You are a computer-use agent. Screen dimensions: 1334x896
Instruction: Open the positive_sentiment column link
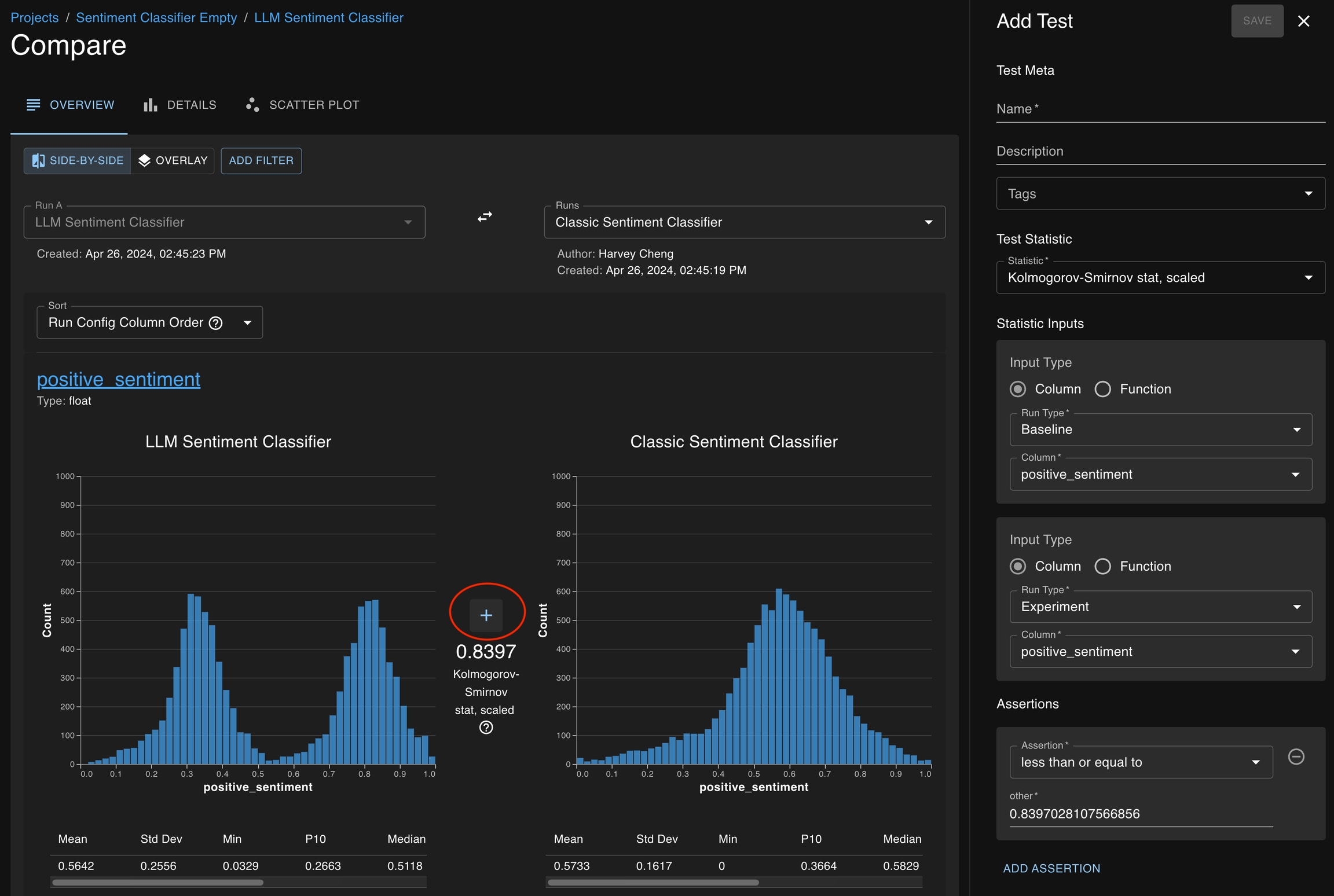pos(119,380)
